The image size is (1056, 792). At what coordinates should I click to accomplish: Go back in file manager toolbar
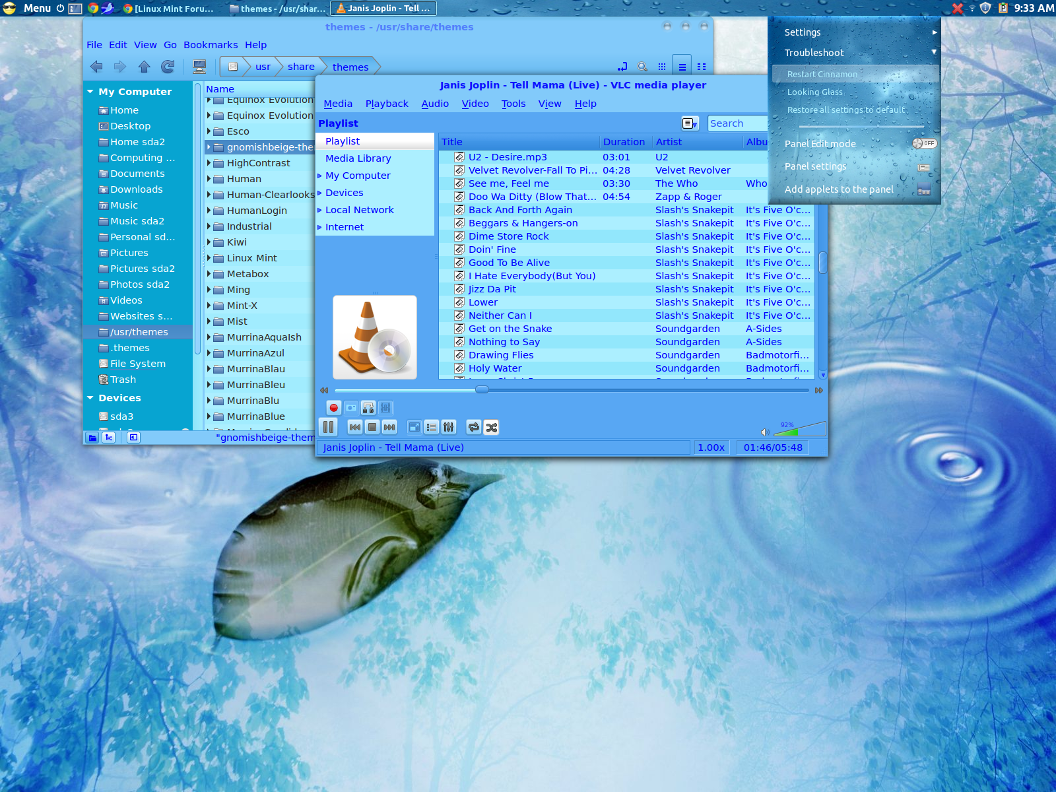pyautogui.click(x=96, y=67)
